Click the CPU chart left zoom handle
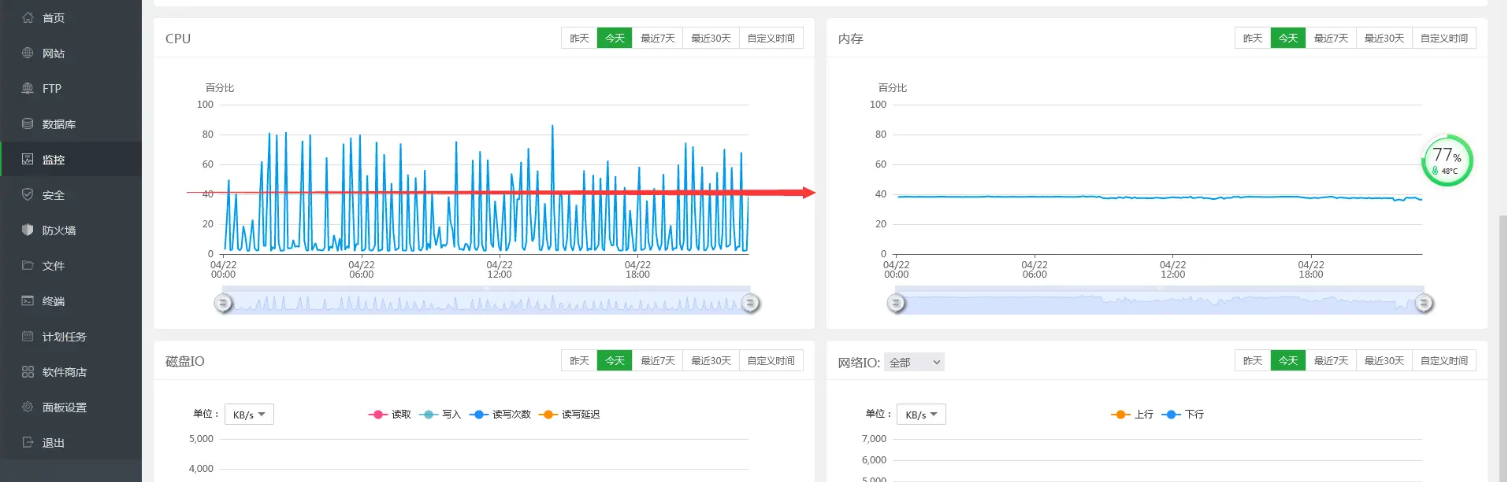 224,302
